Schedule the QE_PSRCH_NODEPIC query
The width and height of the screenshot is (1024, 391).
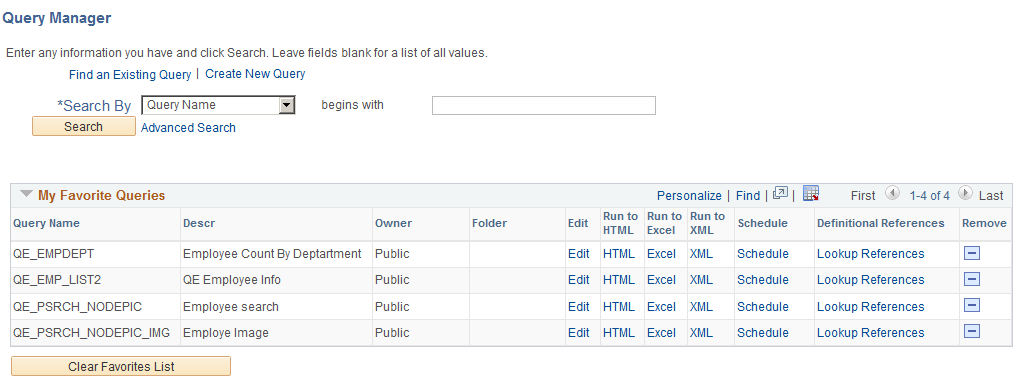click(763, 307)
